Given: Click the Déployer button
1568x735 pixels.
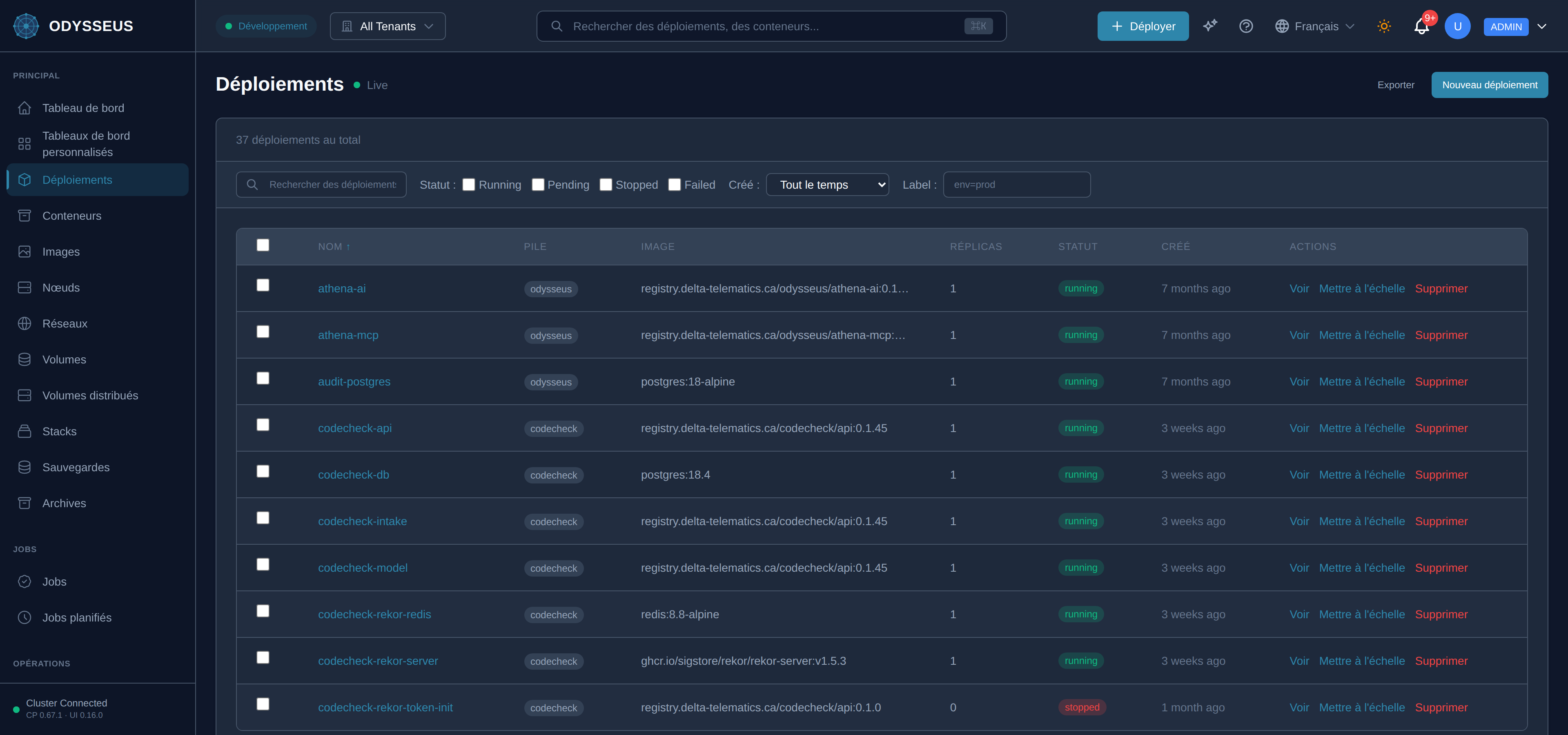Looking at the screenshot, I should pos(1143,26).
